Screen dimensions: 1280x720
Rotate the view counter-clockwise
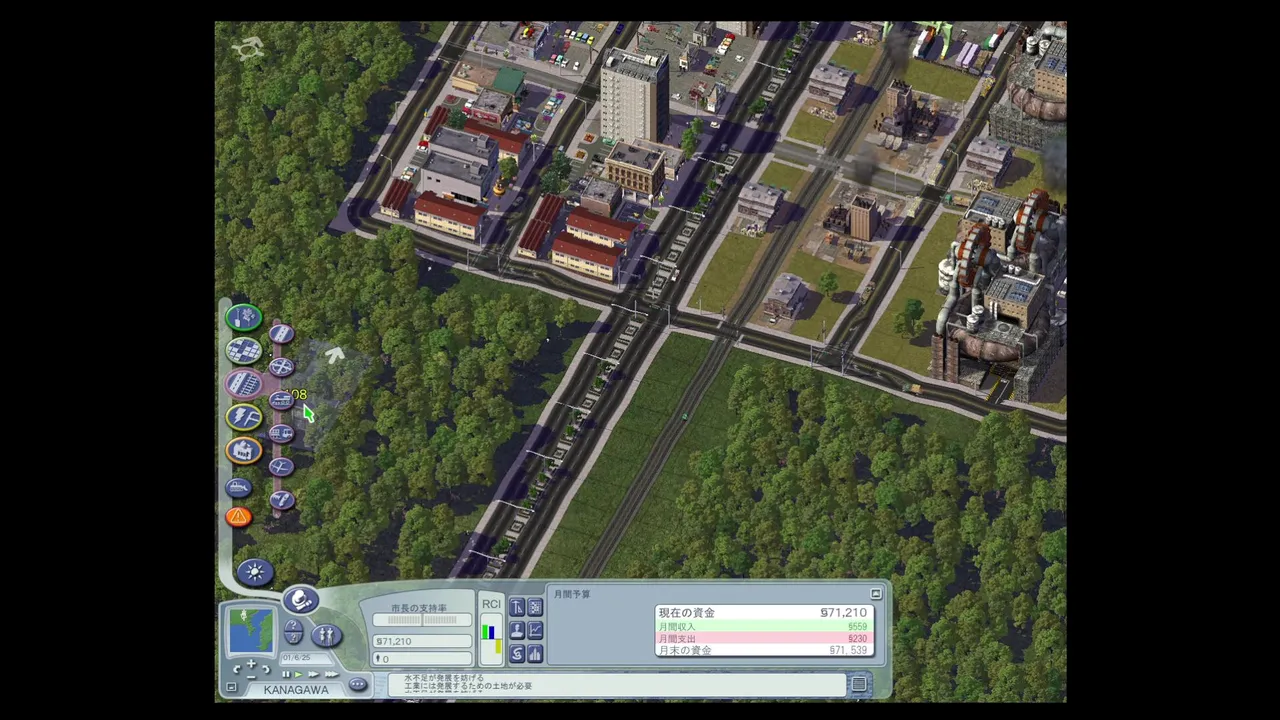click(x=237, y=669)
